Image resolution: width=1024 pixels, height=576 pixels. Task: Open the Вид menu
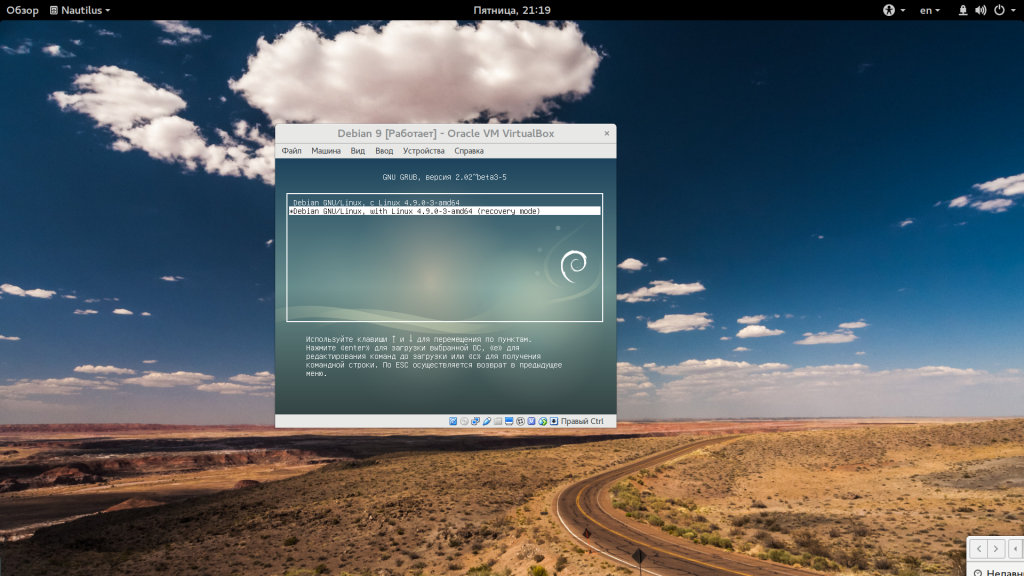point(358,151)
